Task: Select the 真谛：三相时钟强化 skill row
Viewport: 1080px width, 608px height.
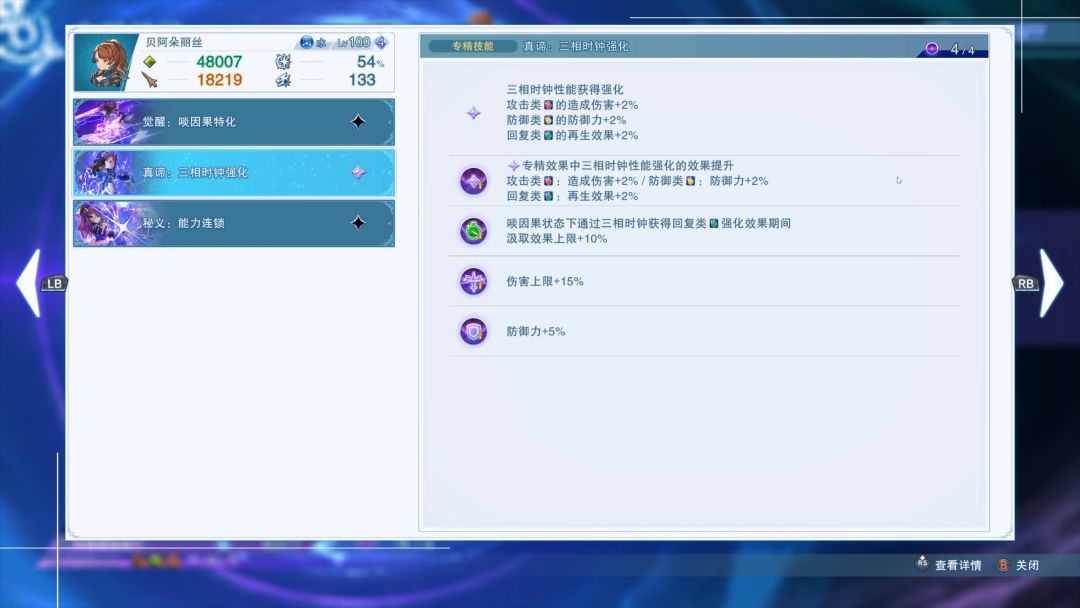Action: (x=234, y=172)
